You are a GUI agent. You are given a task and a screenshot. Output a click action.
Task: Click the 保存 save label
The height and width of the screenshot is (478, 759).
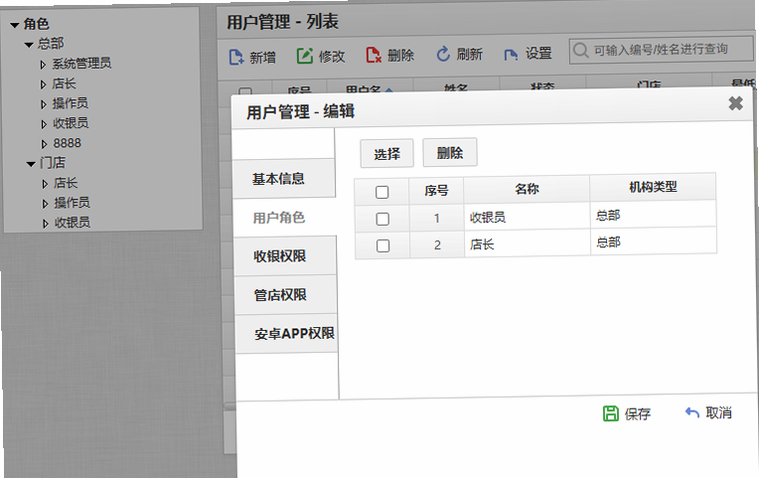[638, 414]
